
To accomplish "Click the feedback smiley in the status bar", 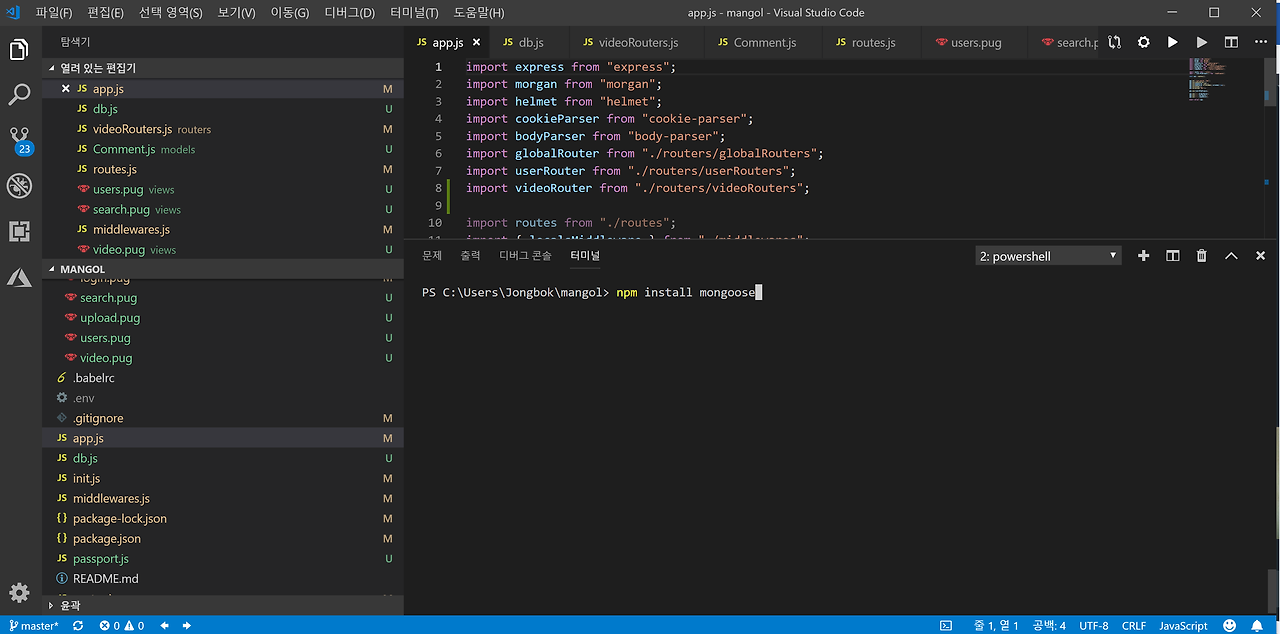I will 1229,625.
